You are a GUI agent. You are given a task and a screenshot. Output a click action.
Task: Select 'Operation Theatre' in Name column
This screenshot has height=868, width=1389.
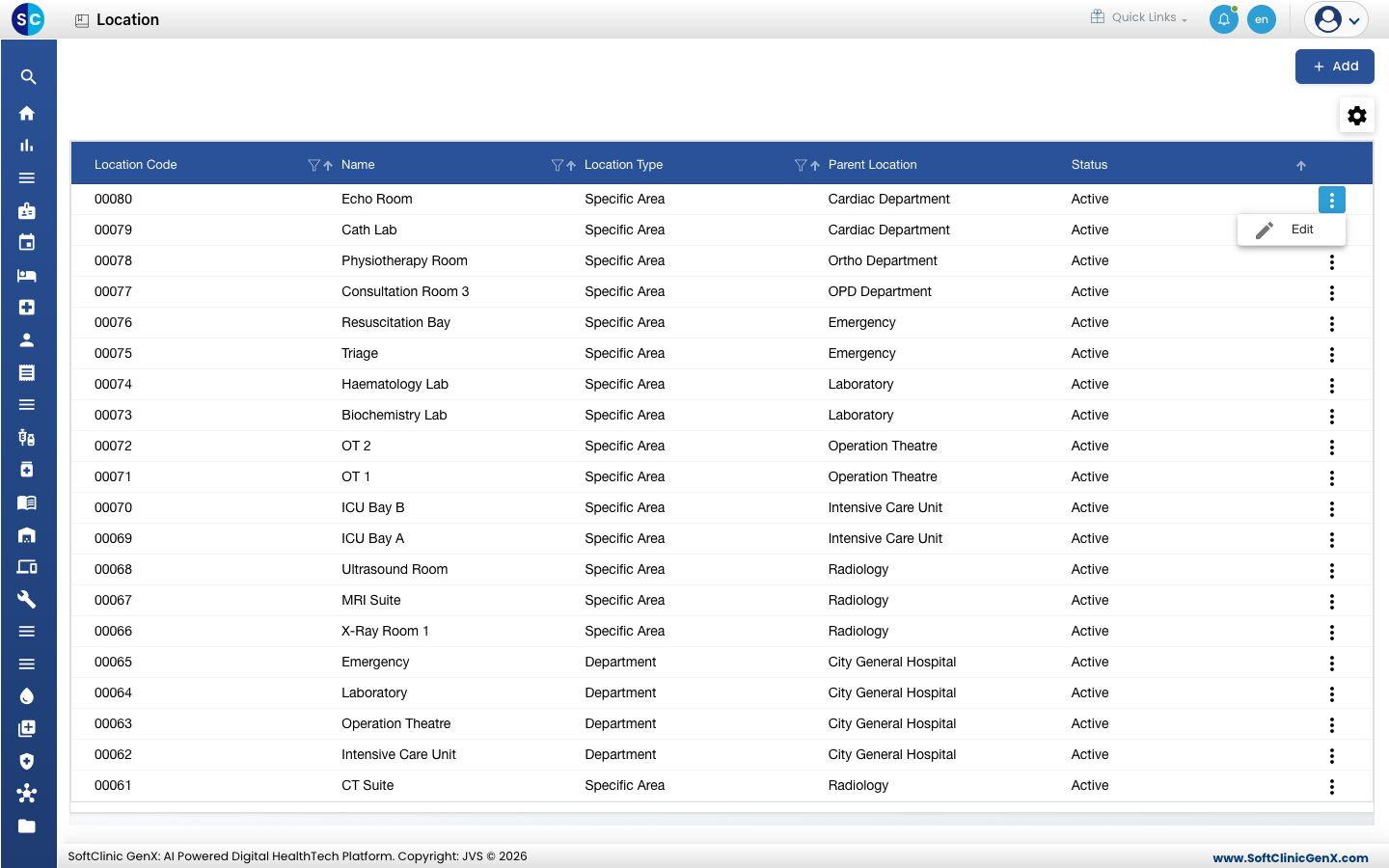tap(395, 723)
